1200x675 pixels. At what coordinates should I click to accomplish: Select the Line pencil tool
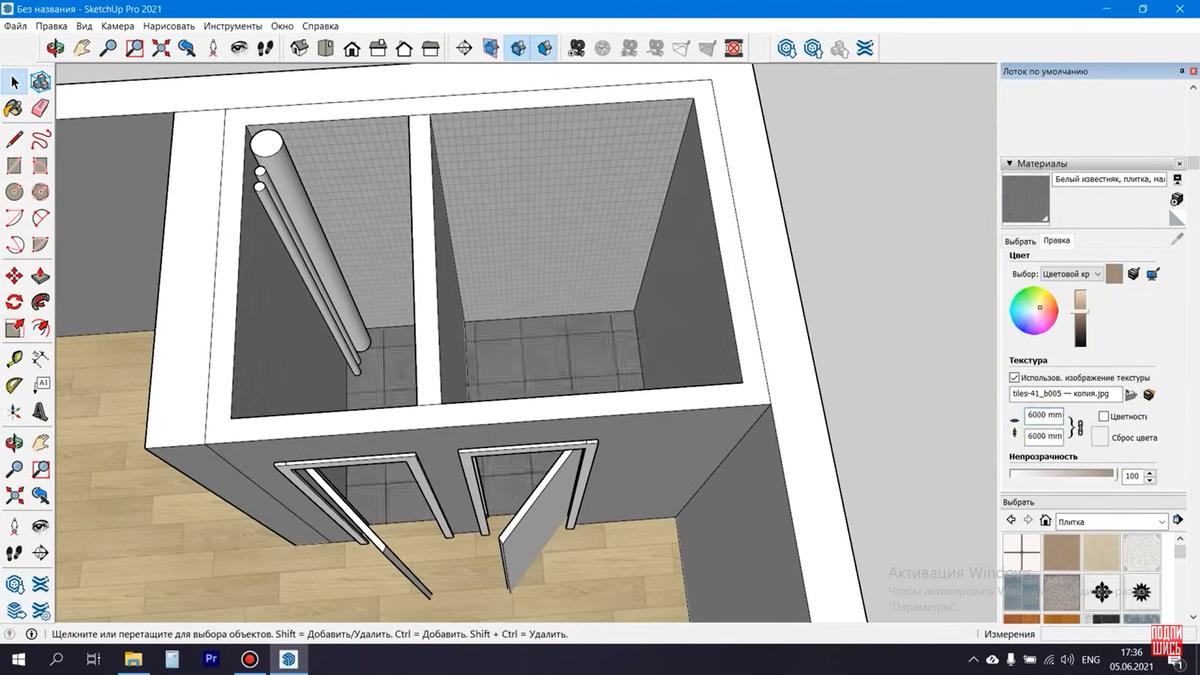[14, 140]
